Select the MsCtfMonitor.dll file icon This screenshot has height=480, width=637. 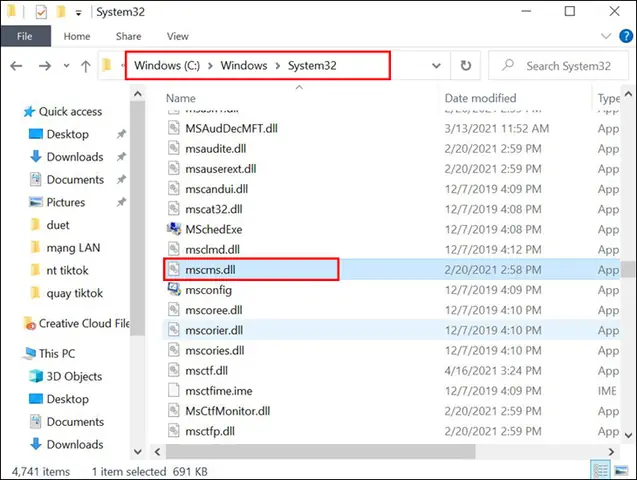pyautogui.click(x=173, y=411)
